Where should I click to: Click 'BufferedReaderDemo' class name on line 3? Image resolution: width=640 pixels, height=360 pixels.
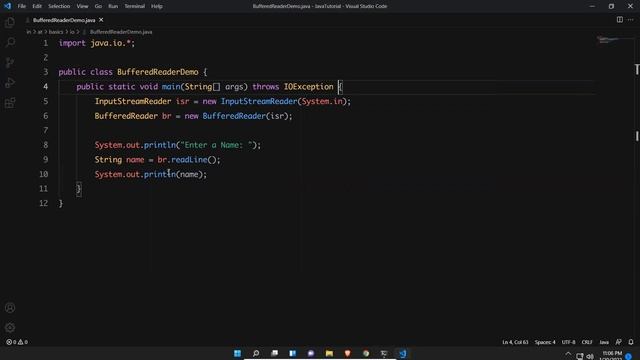click(158, 72)
